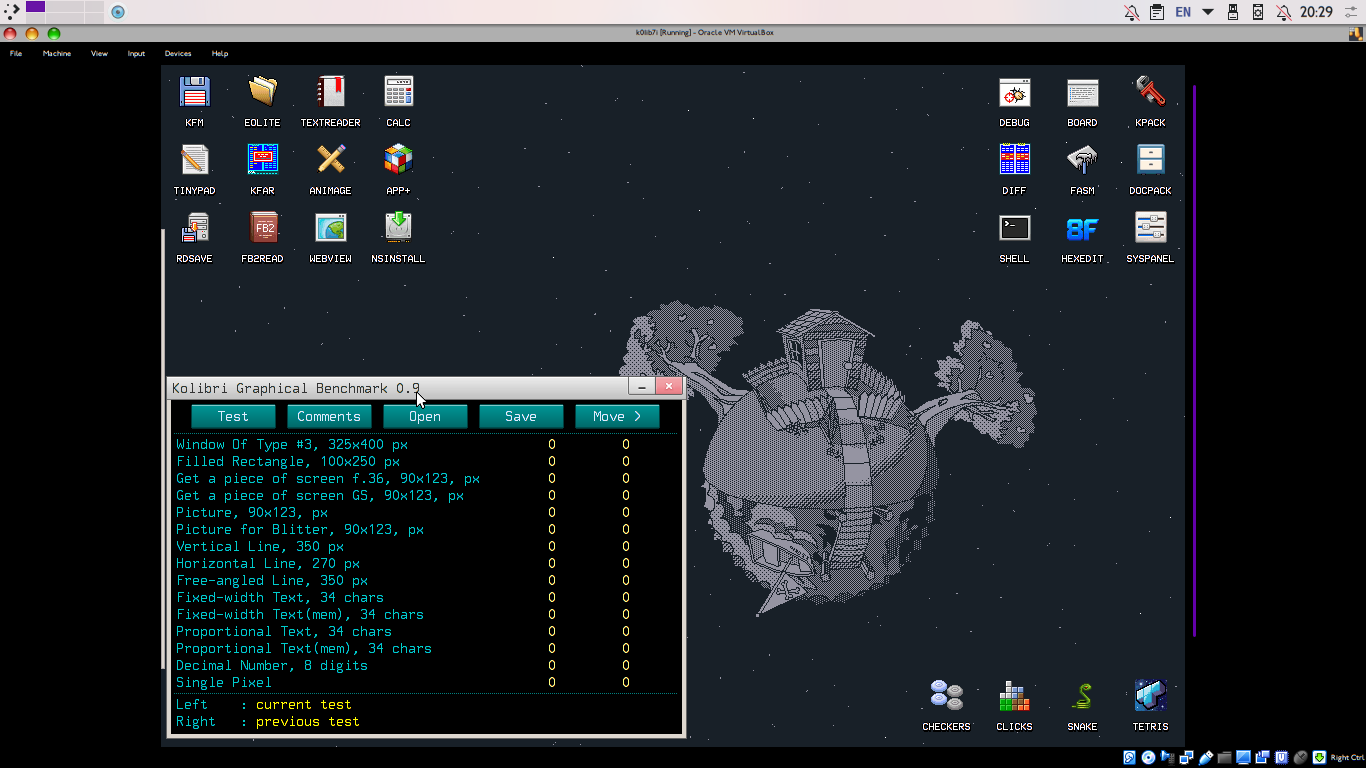Start the CHECKERS game icon
This screenshot has width=1366, height=768.
click(x=946, y=696)
